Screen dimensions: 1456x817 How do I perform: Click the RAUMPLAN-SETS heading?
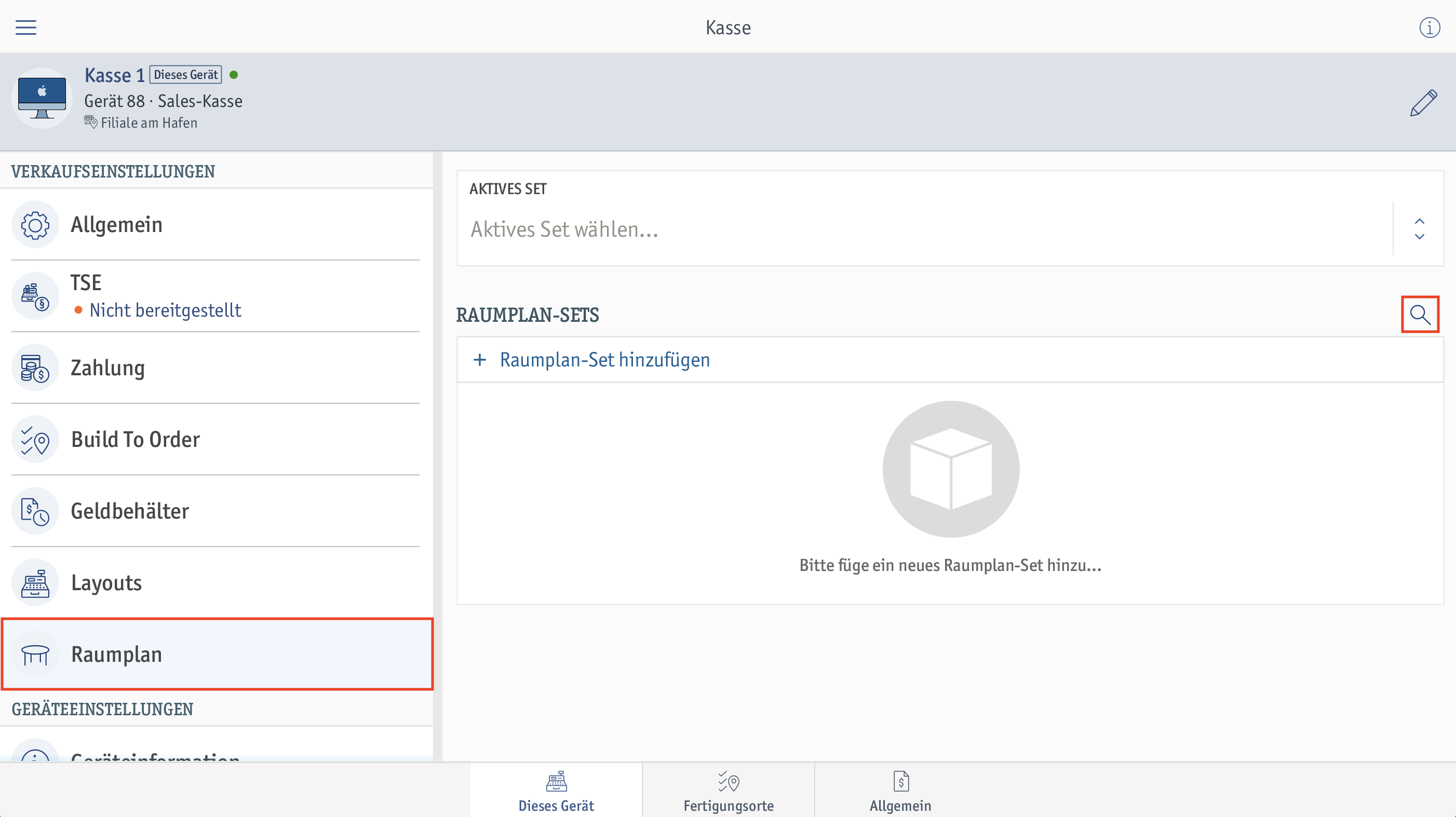click(528, 315)
